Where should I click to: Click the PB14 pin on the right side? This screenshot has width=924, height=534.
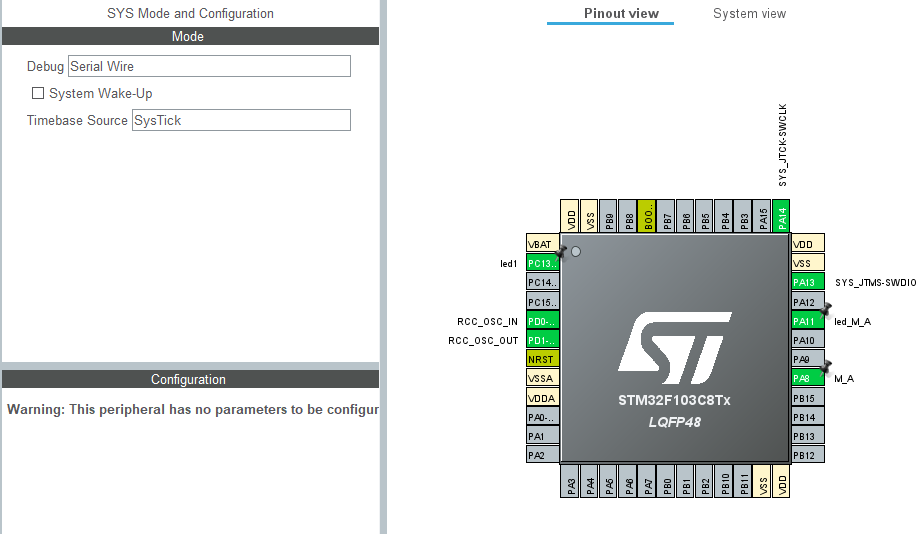pyautogui.click(x=808, y=417)
